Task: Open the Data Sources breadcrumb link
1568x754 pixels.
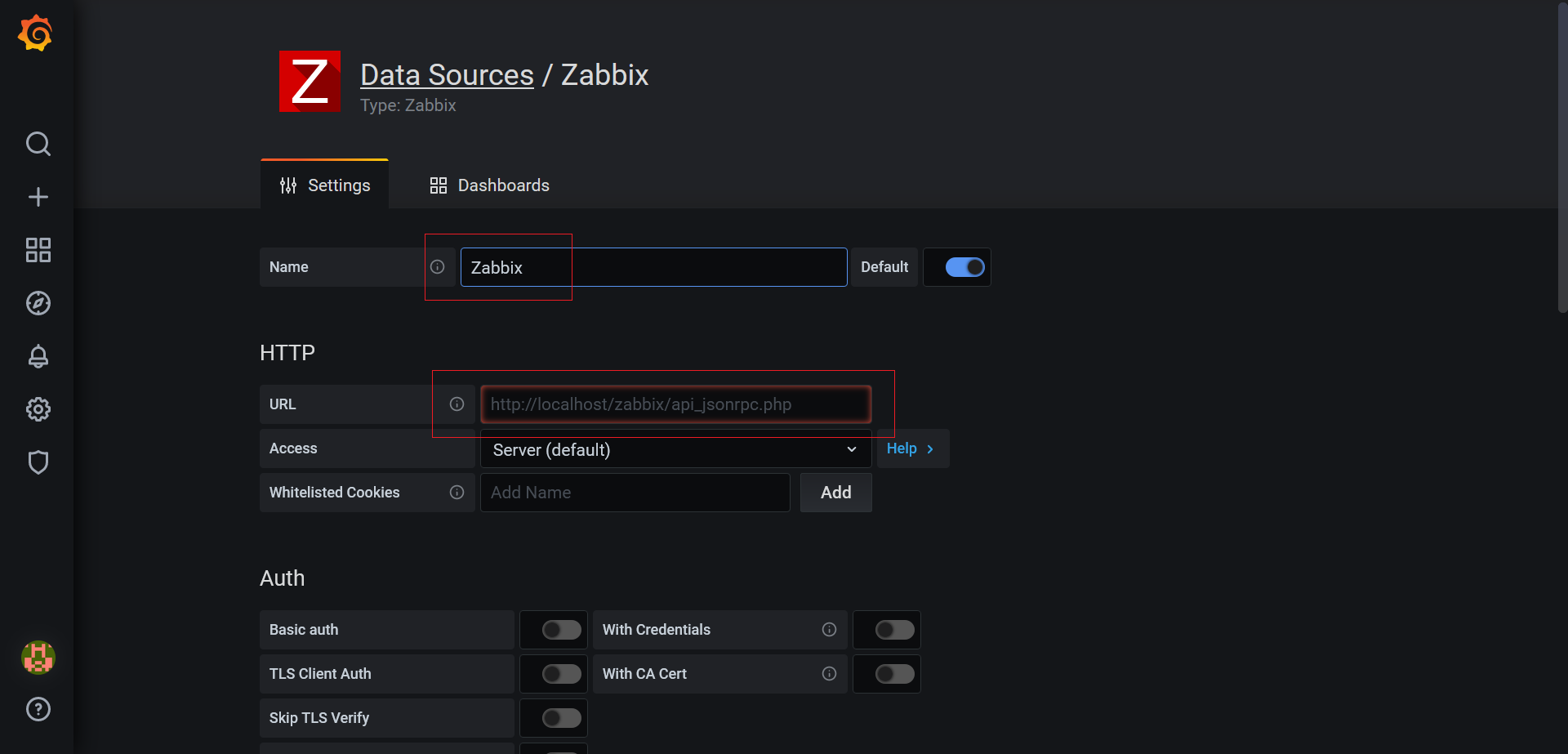Action: click(x=446, y=74)
